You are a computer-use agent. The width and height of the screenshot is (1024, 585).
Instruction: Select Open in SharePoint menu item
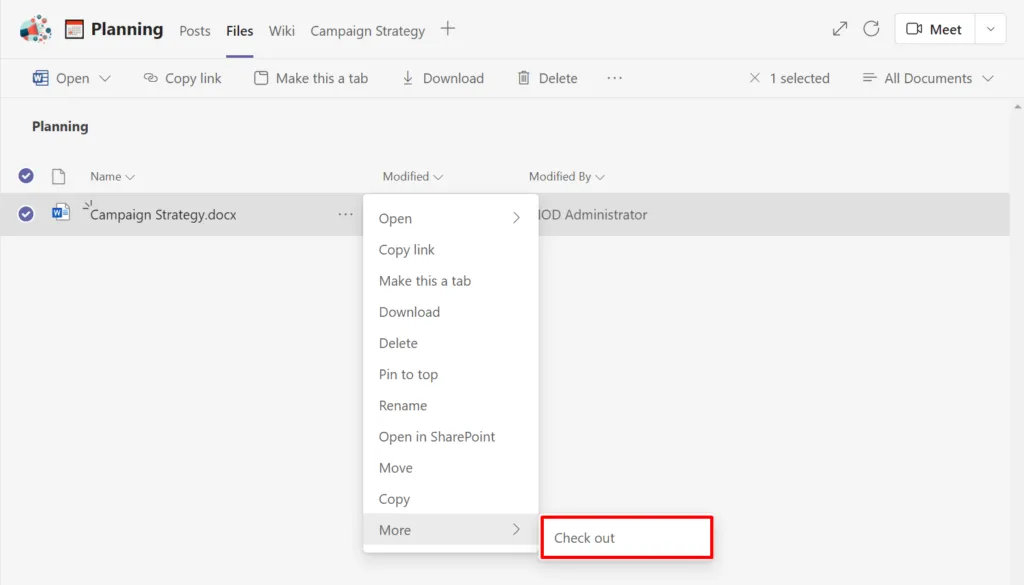(451, 437)
